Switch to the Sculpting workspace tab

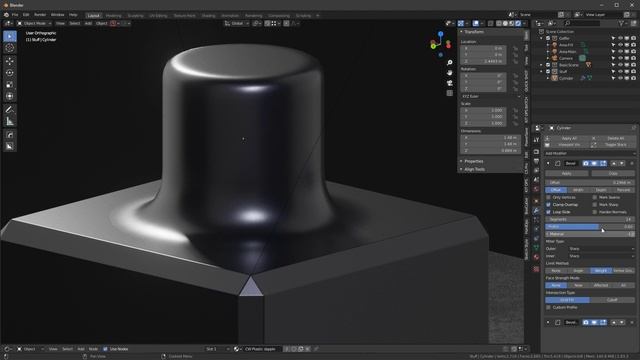tap(136, 16)
